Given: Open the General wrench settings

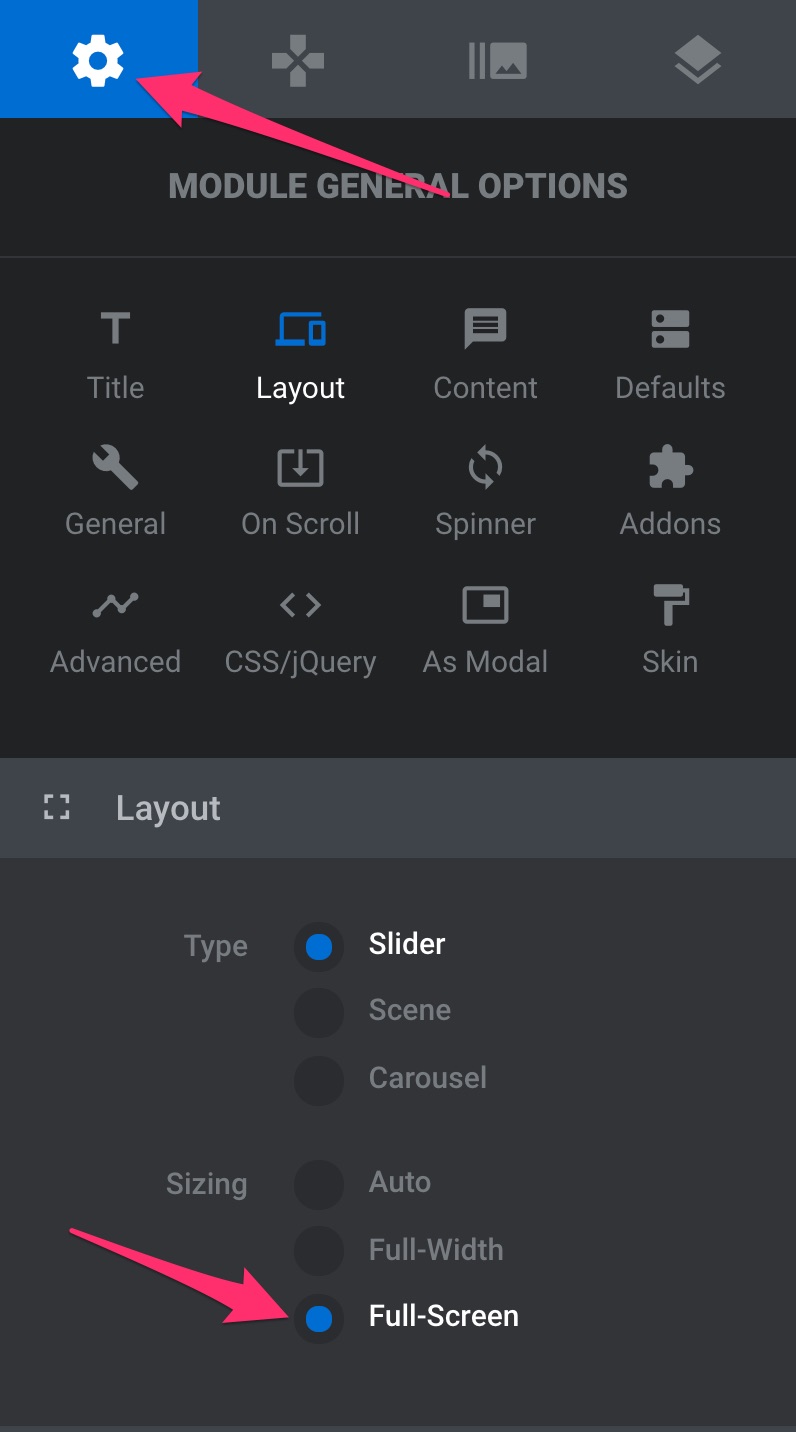Looking at the screenshot, I should (115, 491).
